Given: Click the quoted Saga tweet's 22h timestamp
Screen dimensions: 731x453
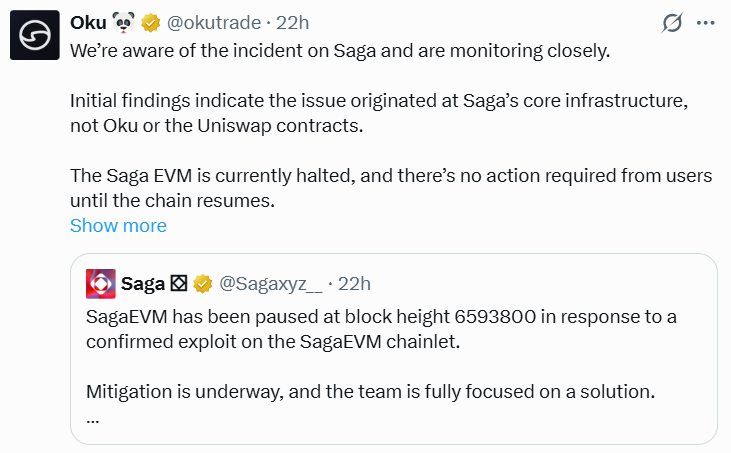Looking at the screenshot, I should pyautogui.click(x=354, y=284).
